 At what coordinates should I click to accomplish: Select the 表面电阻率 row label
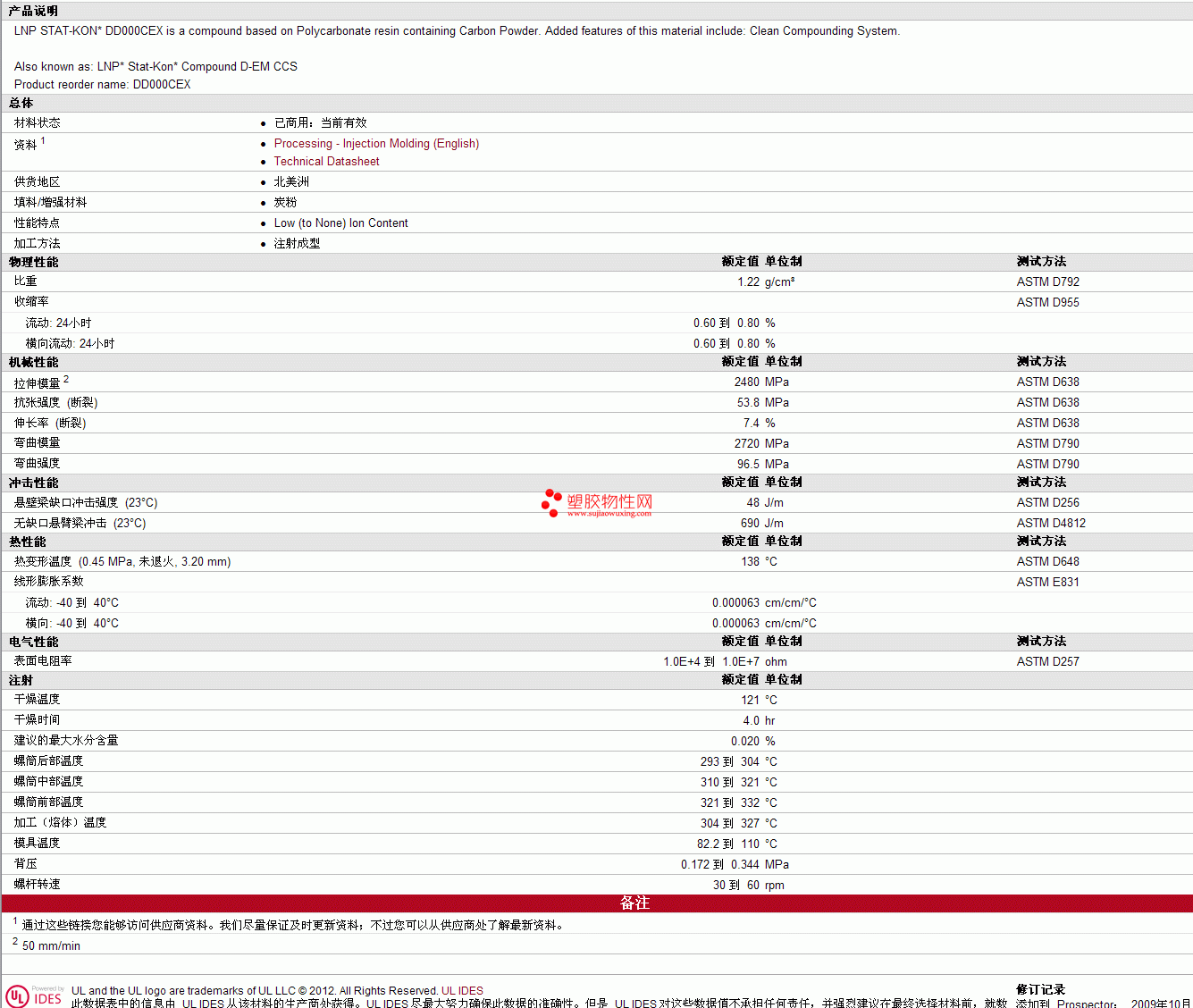click(43, 661)
